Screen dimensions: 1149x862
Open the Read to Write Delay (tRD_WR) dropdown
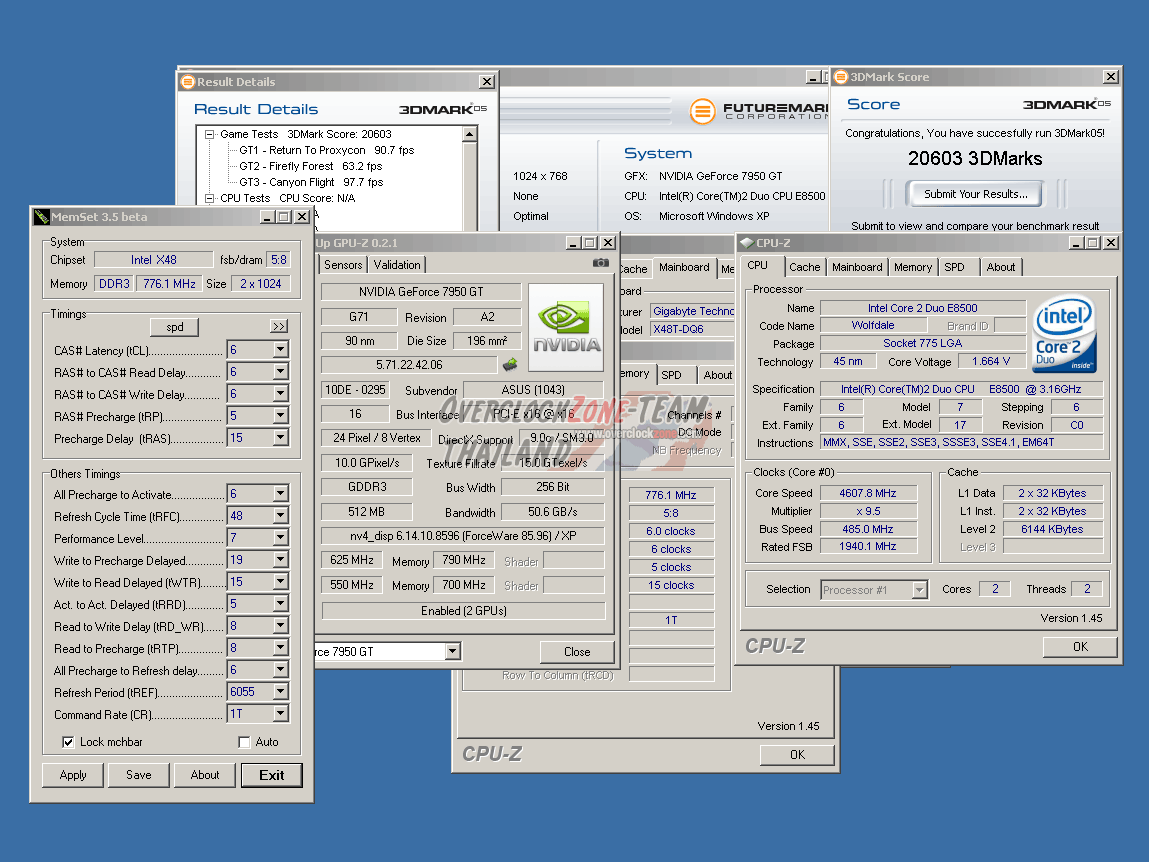click(281, 625)
